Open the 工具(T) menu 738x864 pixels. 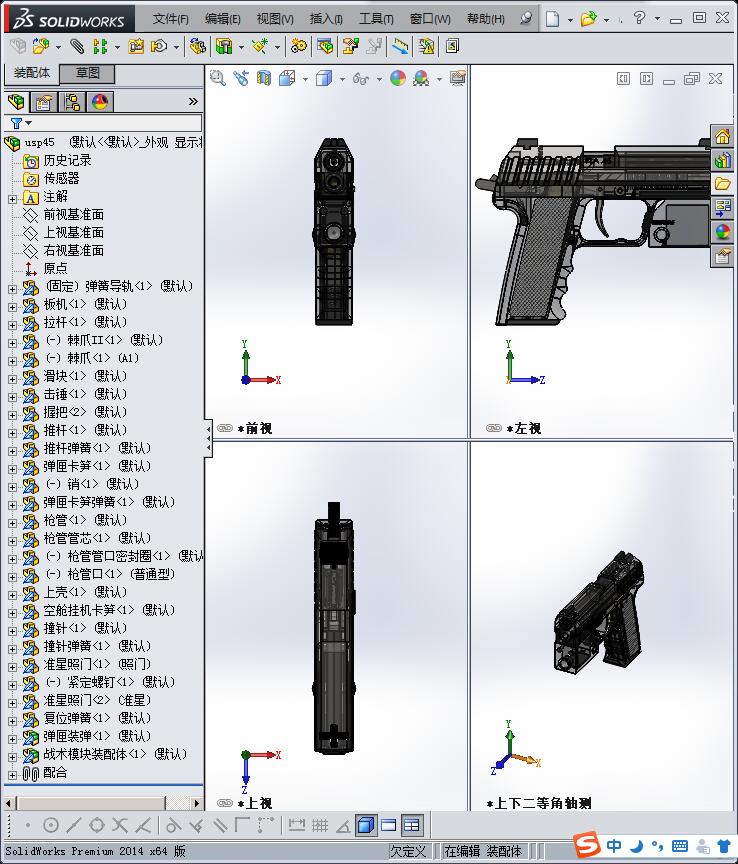pos(376,19)
